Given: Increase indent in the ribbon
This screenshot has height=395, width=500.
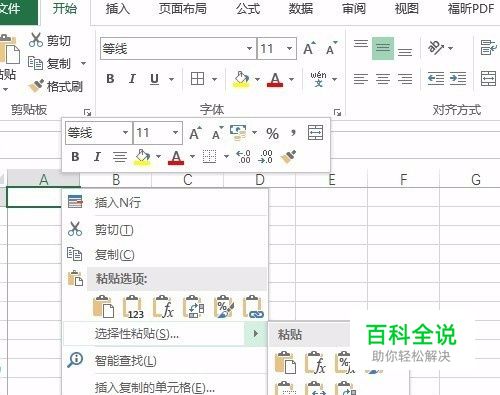Looking at the screenshot, I should (458, 79).
